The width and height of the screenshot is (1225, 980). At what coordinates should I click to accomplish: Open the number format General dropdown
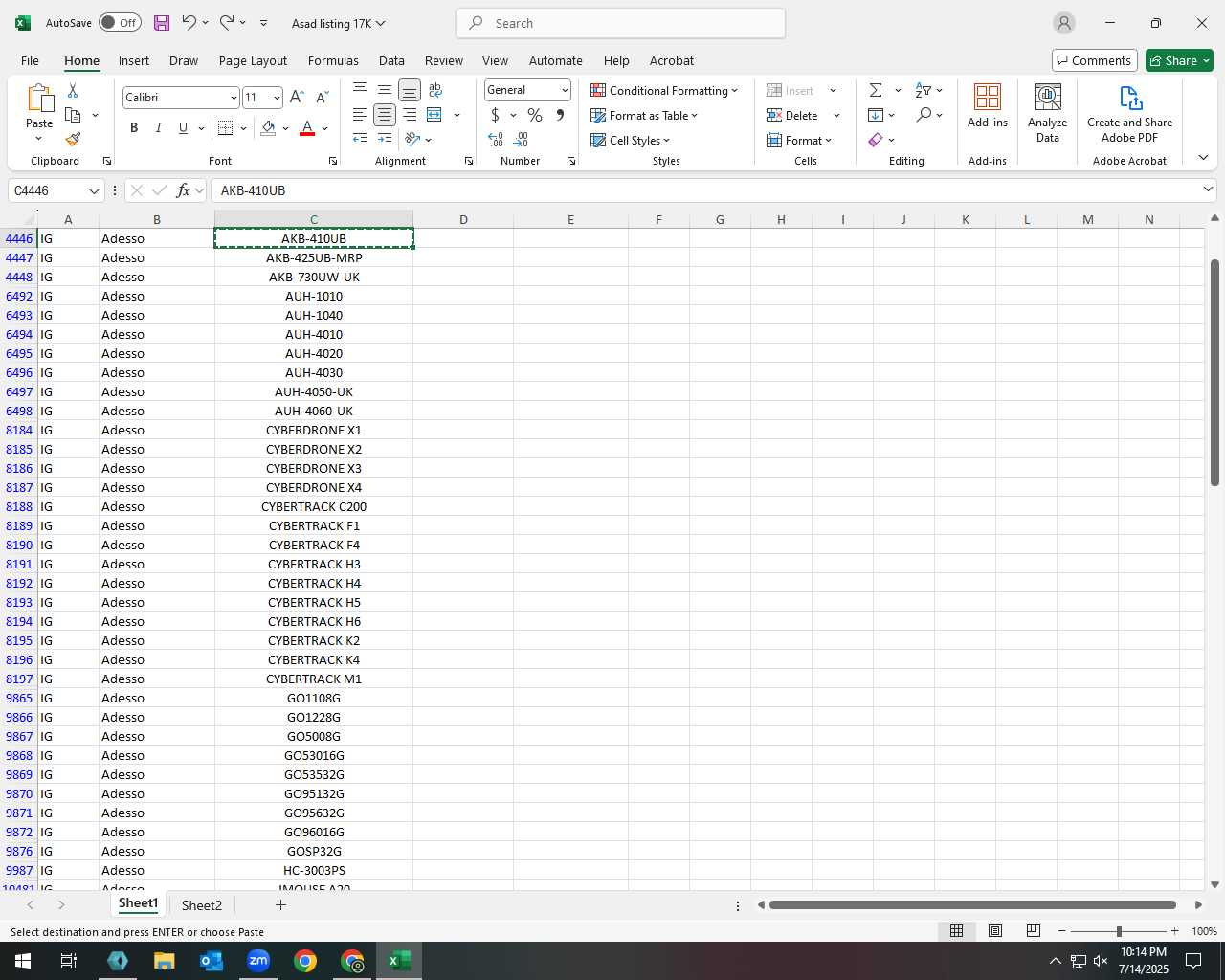tap(565, 90)
